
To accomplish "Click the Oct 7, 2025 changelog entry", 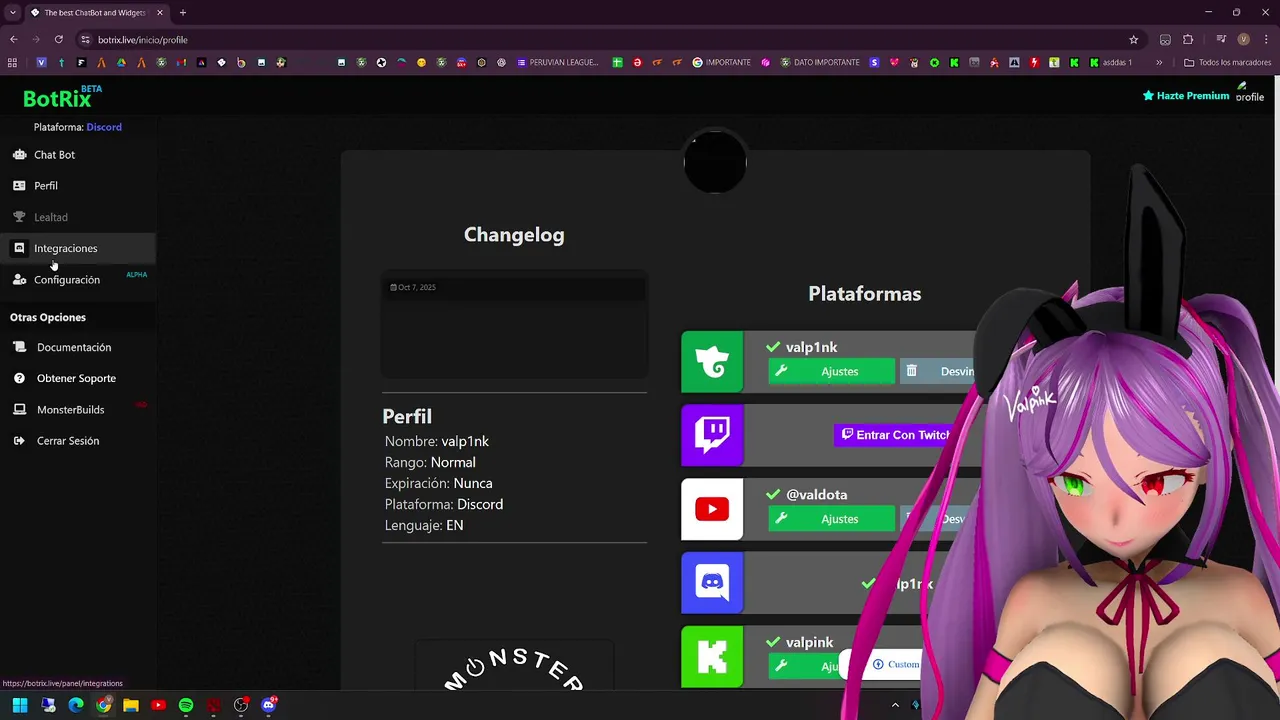I will (514, 287).
